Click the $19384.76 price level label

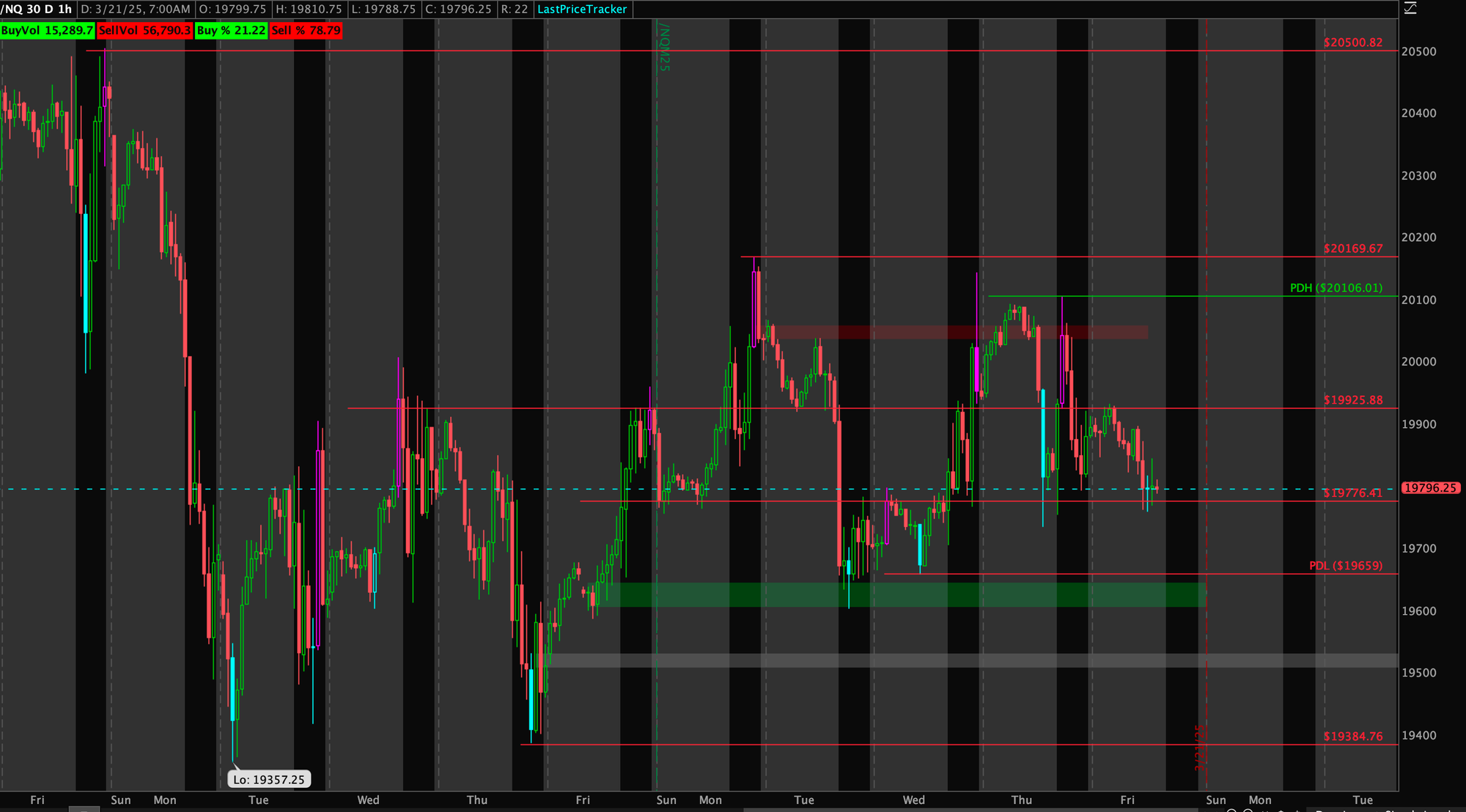coord(1352,737)
